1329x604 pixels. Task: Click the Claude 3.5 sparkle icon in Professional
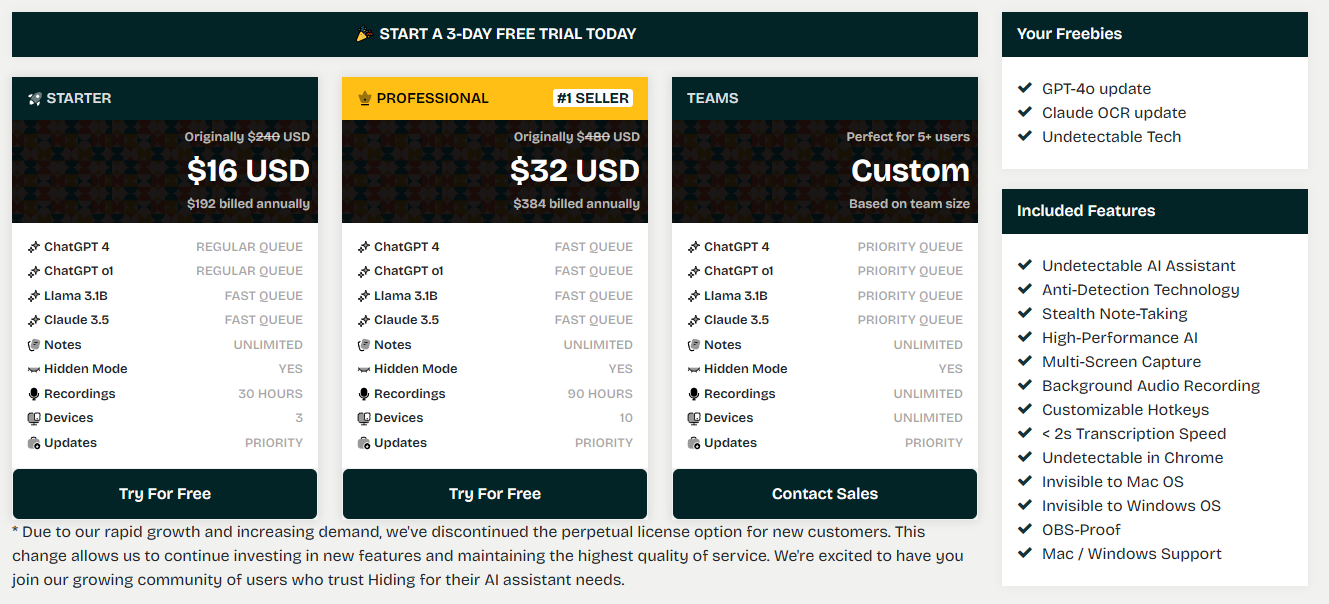364,320
